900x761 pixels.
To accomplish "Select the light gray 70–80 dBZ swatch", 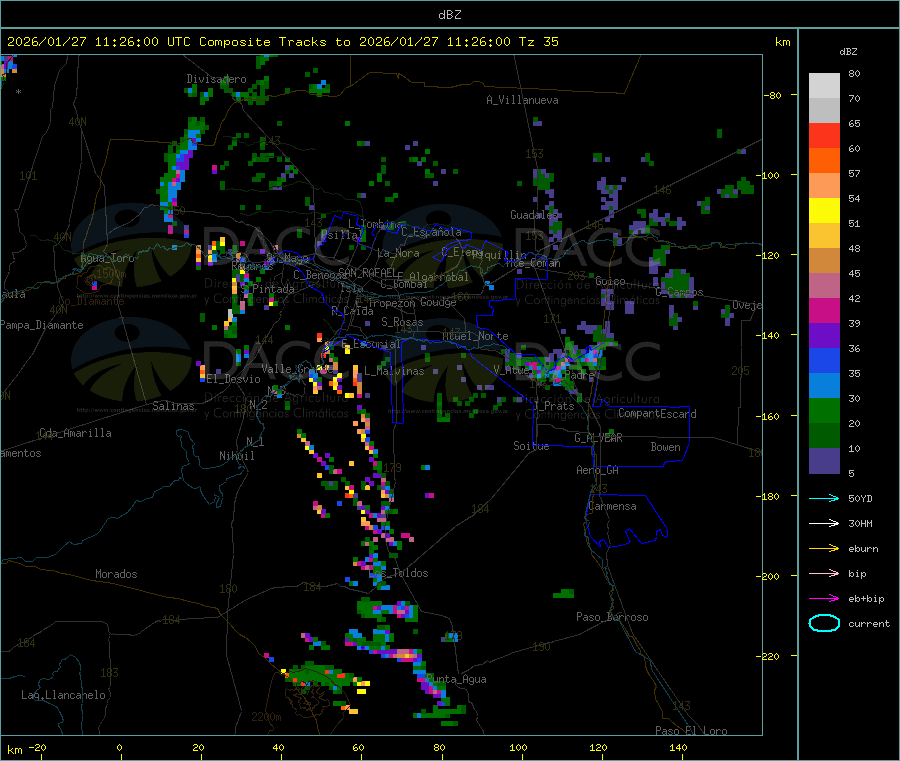I will (824, 86).
